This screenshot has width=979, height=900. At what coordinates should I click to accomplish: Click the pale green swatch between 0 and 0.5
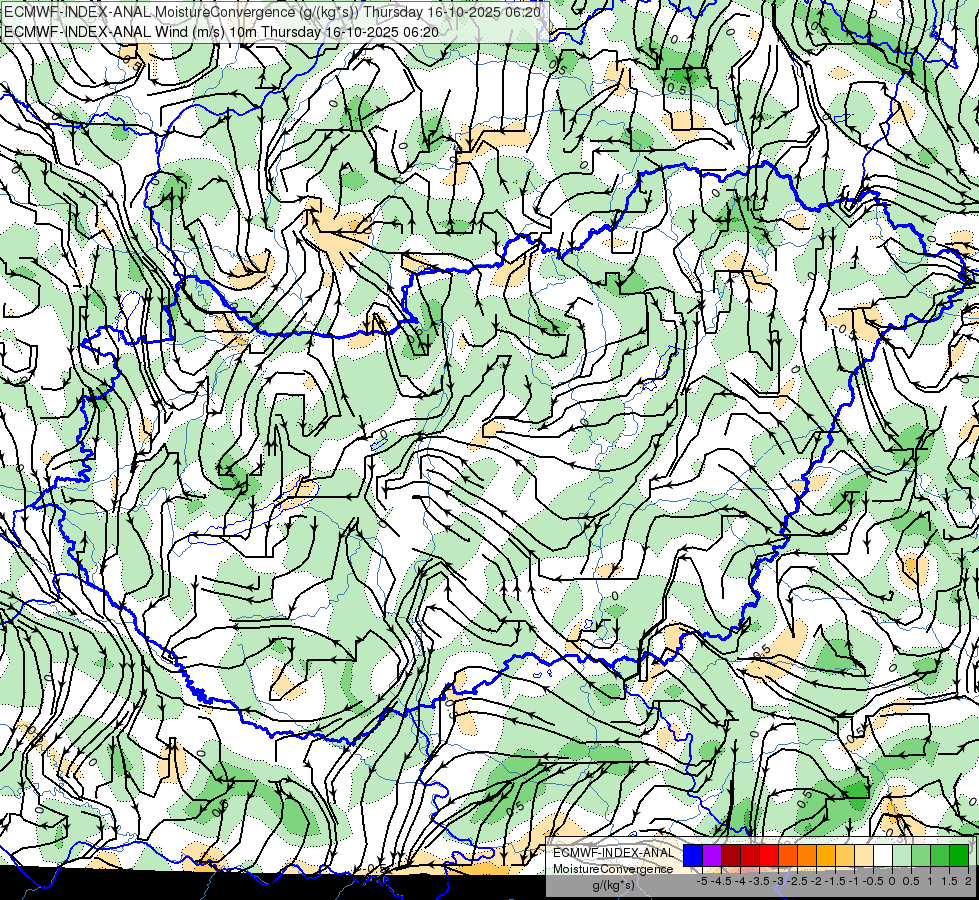(902, 856)
